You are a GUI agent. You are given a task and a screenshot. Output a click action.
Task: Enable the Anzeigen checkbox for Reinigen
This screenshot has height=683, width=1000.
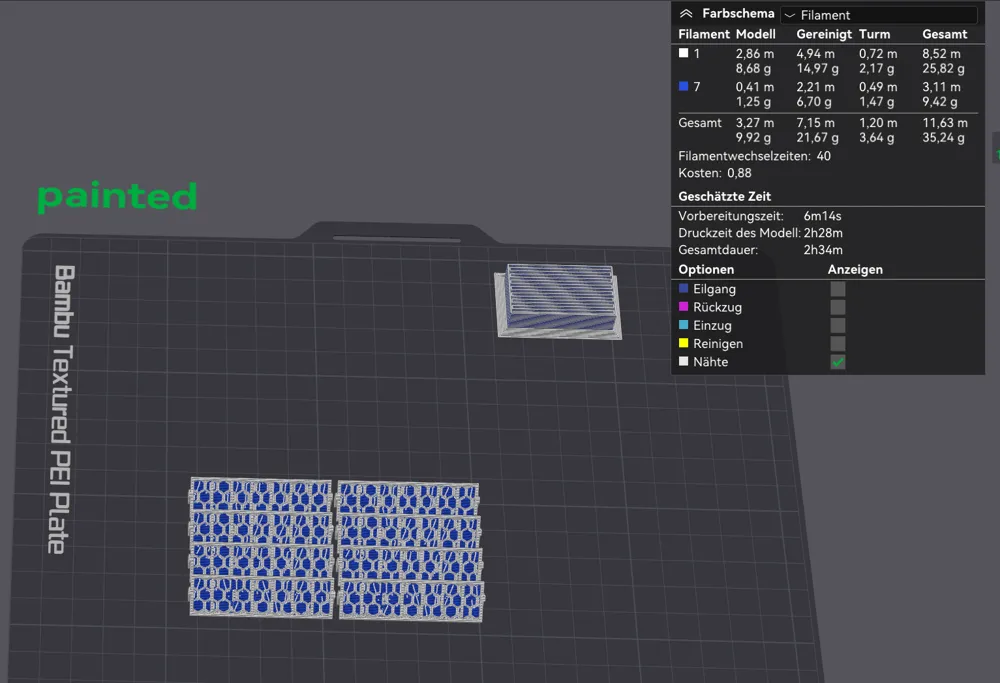tap(837, 343)
